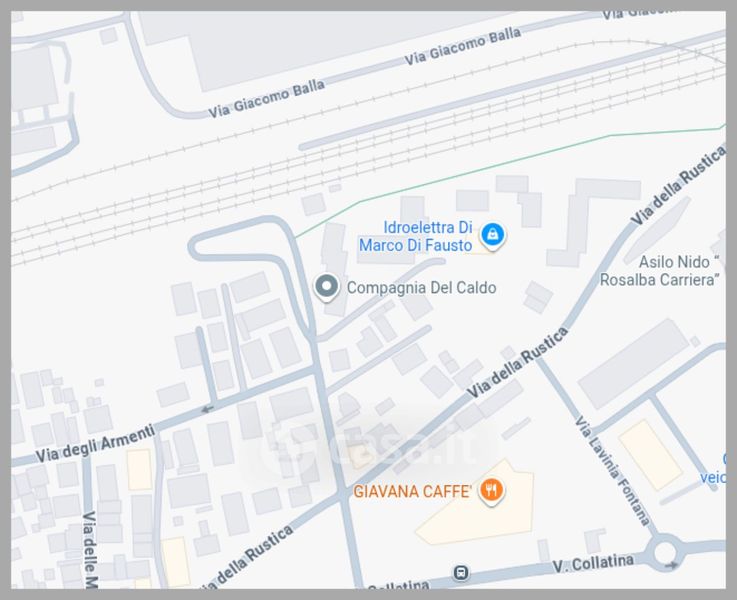The width and height of the screenshot is (737, 600).
Task: Click the V. Collatina street label
Action: coord(593,562)
